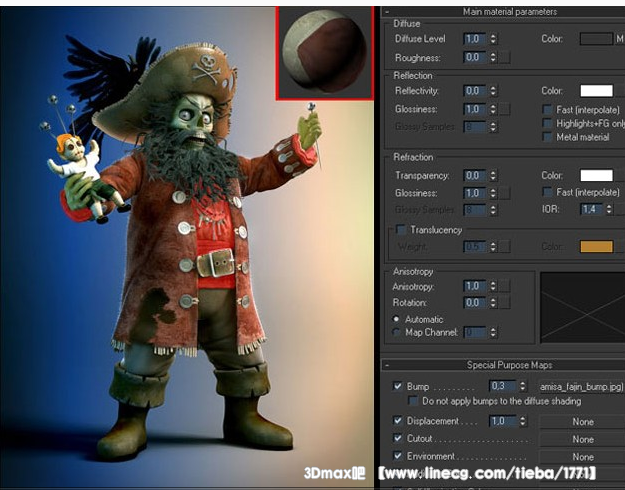The width and height of the screenshot is (625, 490).
Task: Click the Roughness value field
Action: click(x=475, y=57)
